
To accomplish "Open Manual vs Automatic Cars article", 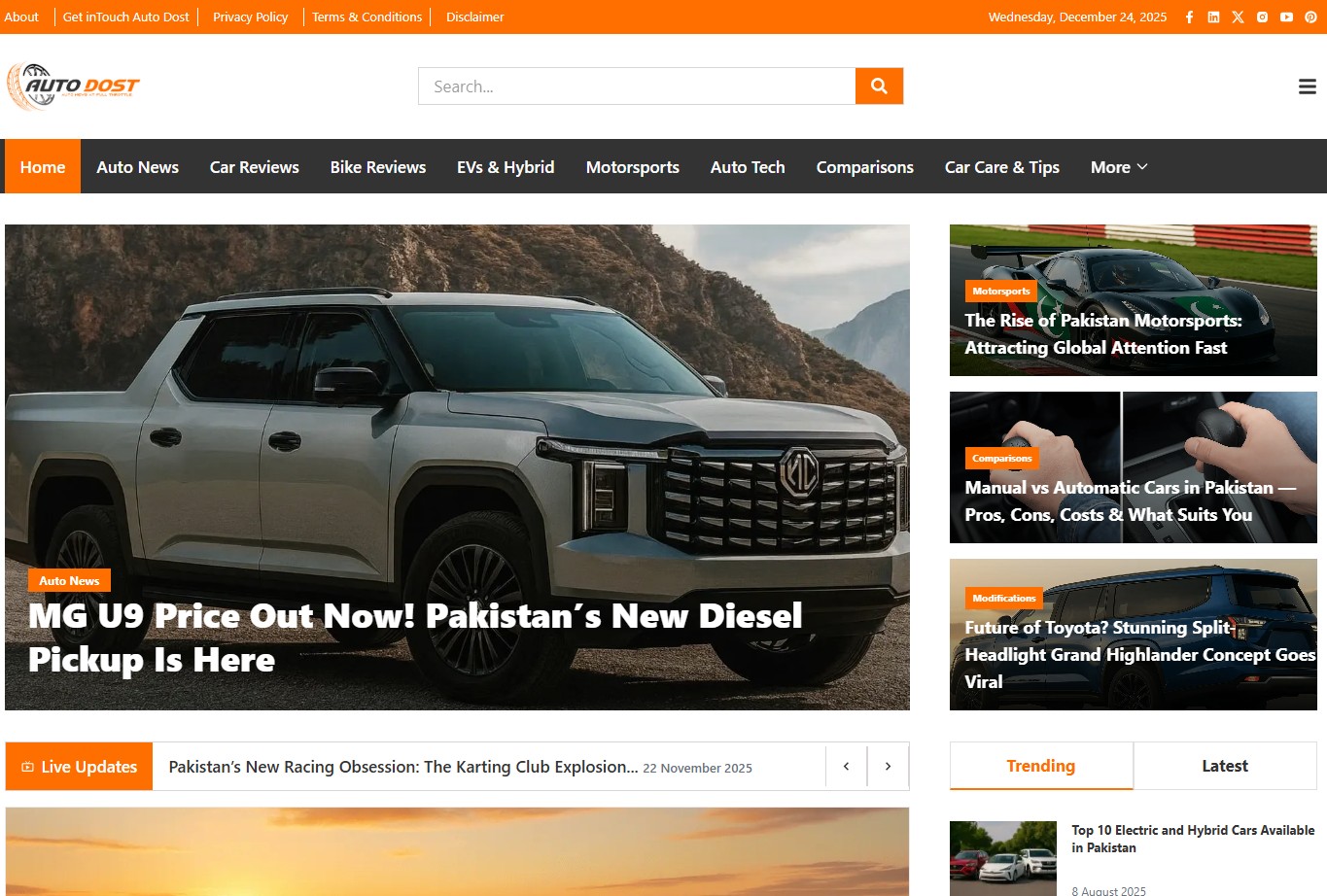I will click(1130, 500).
